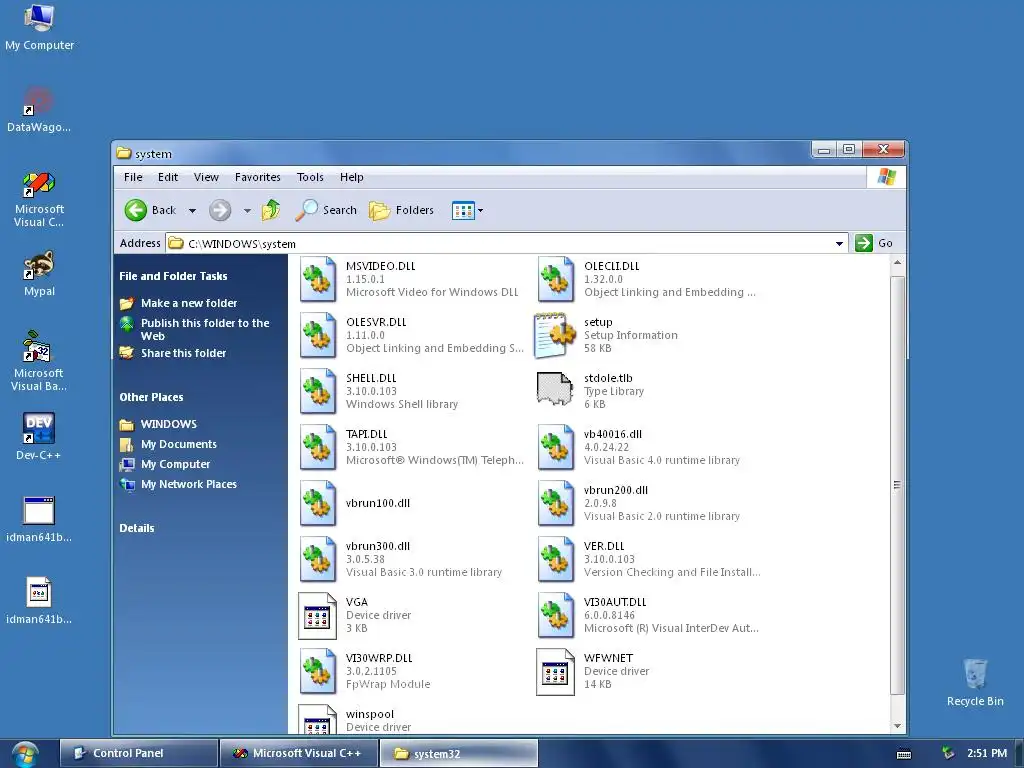Open the Help menu
The width and height of the screenshot is (1024, 768).
[x=351, y=177]
